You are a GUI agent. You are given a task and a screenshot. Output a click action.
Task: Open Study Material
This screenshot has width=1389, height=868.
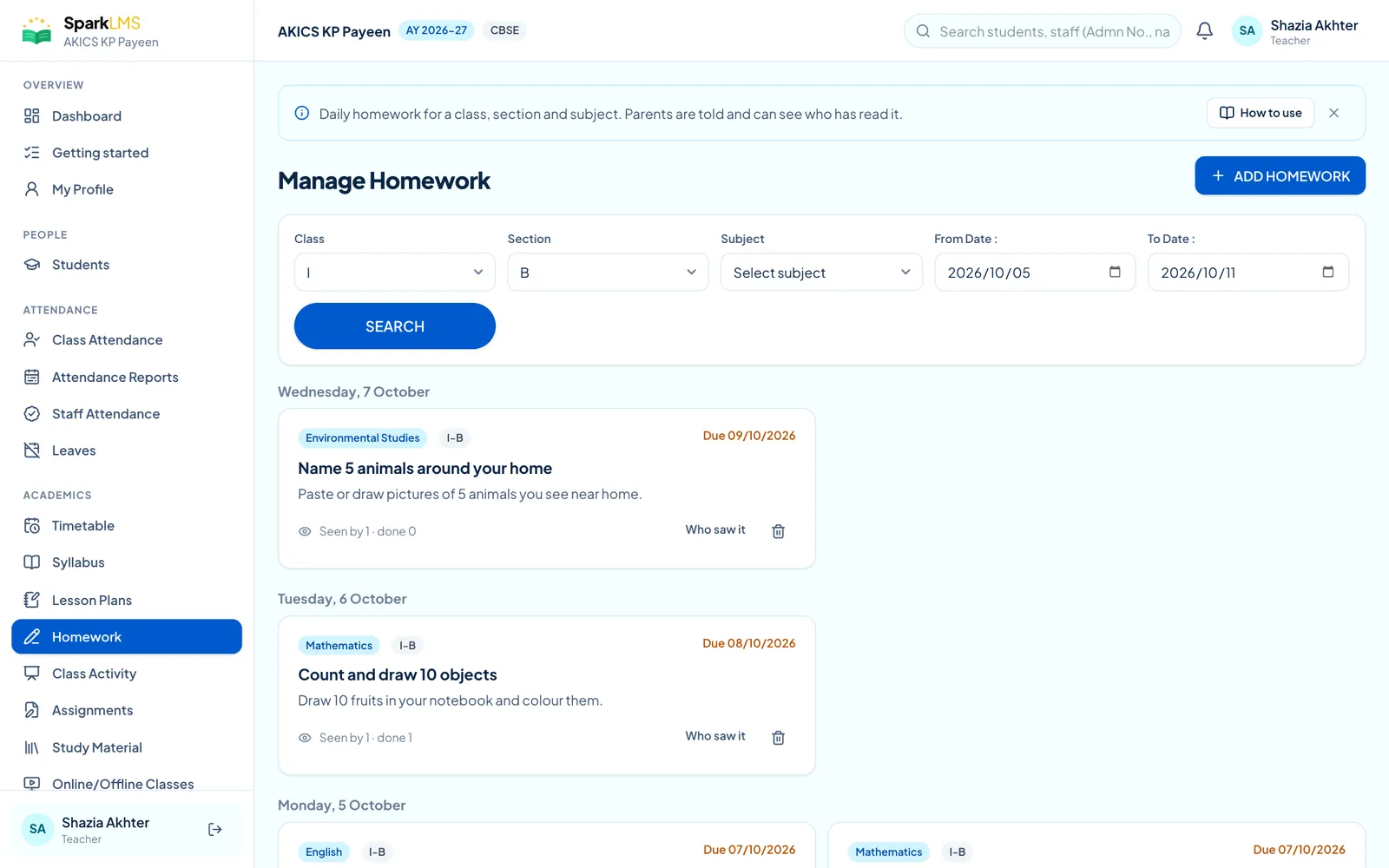coord(127,747)
